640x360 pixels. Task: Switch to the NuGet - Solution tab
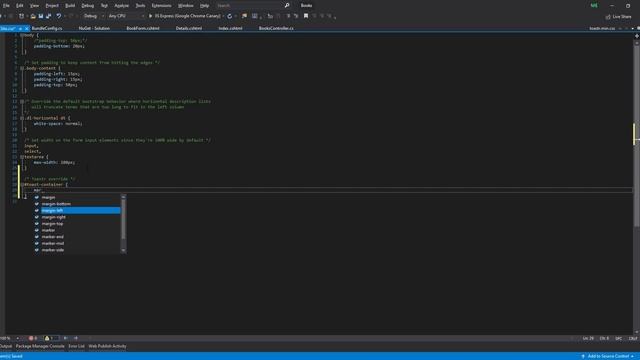click(94, 29)
